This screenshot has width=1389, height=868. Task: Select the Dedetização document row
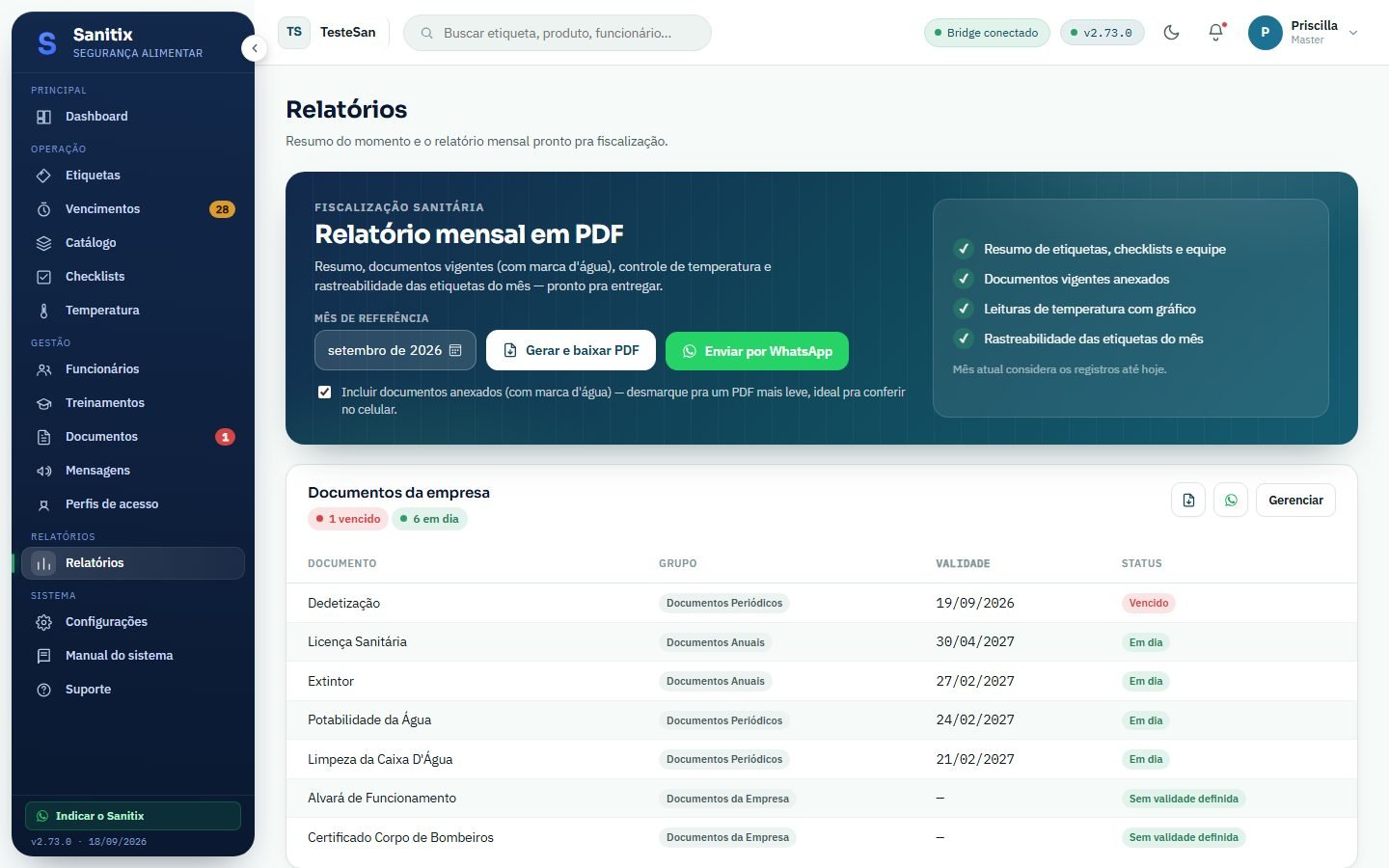822,603
